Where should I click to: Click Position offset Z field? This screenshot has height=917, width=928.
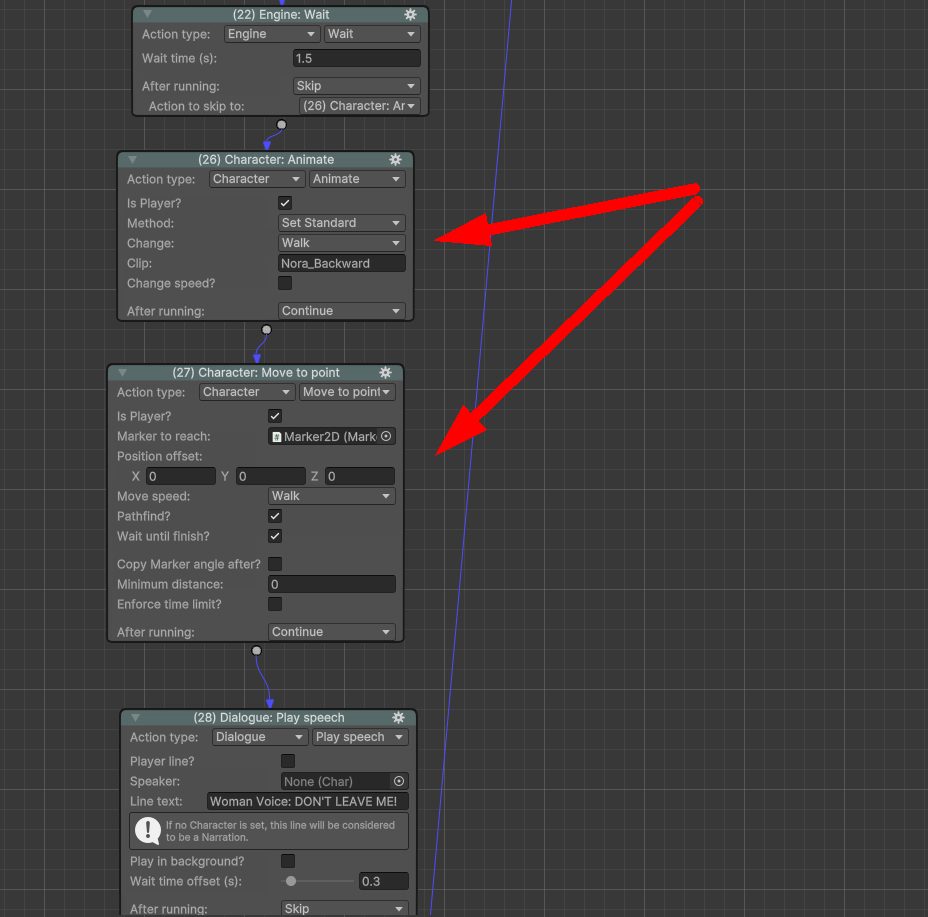tap(360, 477)
